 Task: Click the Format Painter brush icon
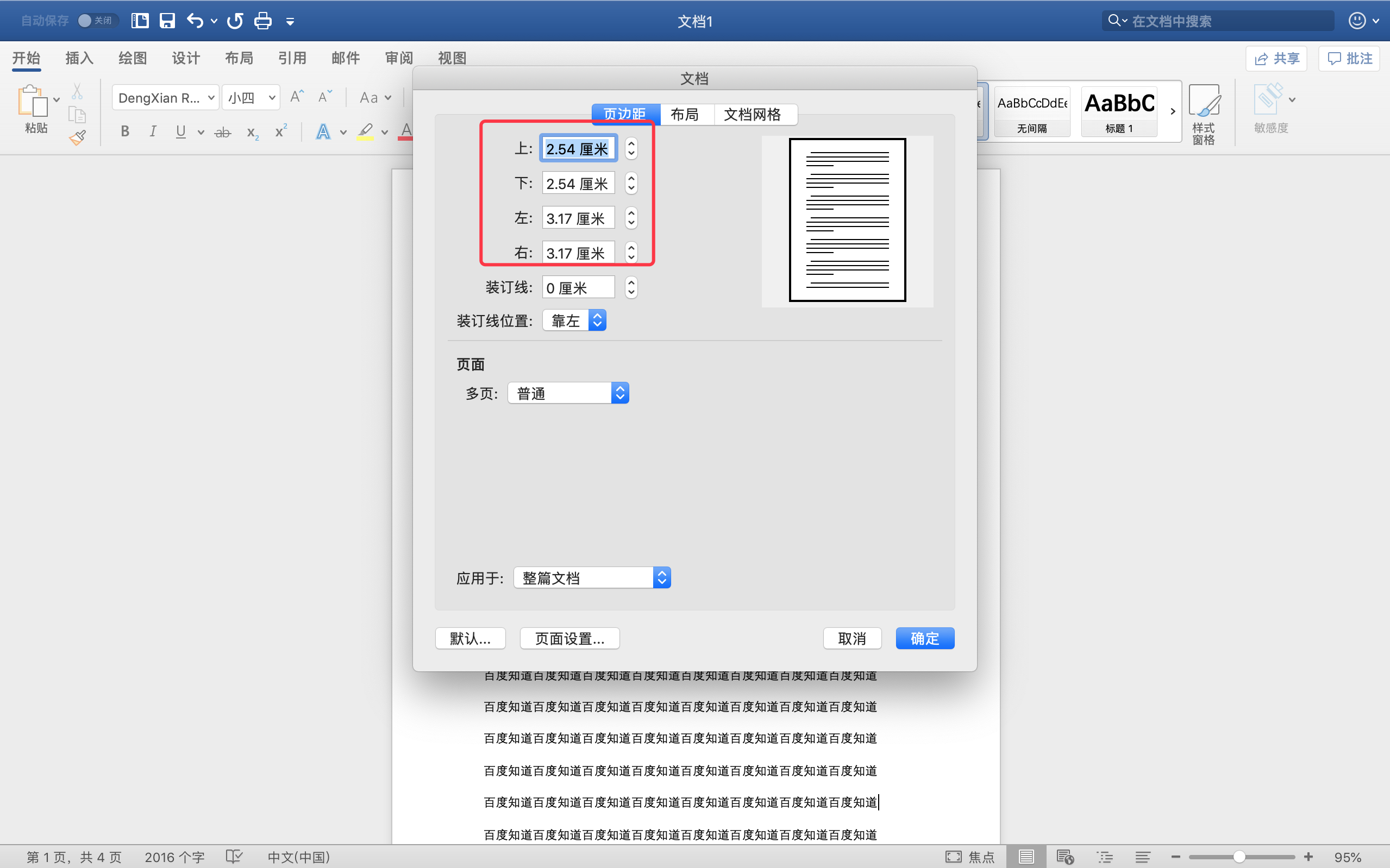click(78, 138)
